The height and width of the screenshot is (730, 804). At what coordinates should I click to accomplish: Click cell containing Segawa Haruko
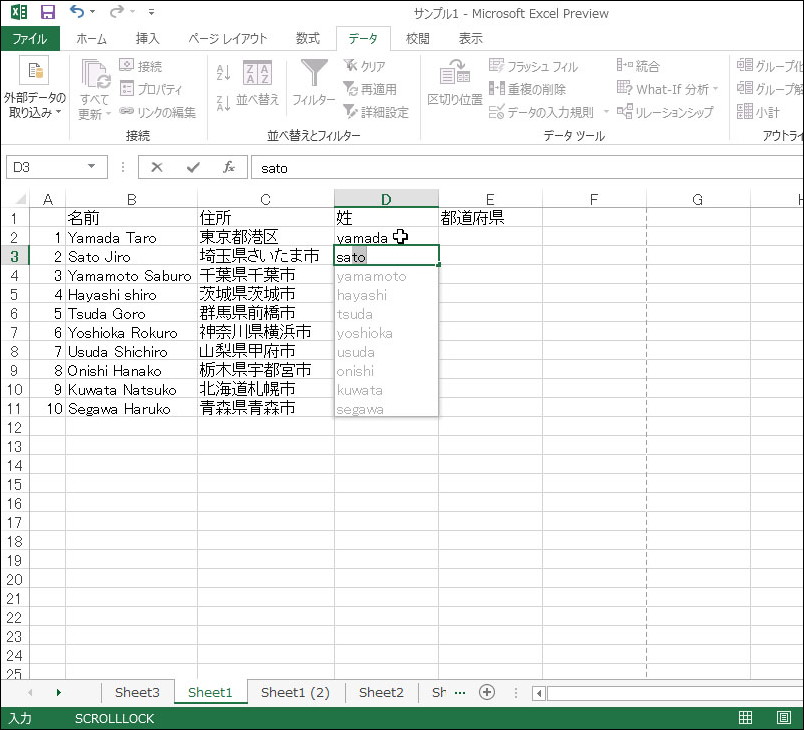(132, 409)
